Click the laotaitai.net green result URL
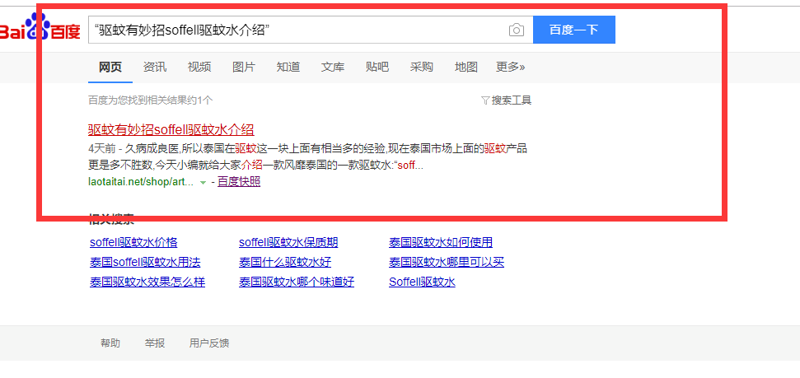The image size is (800, 378). point(141,182)
